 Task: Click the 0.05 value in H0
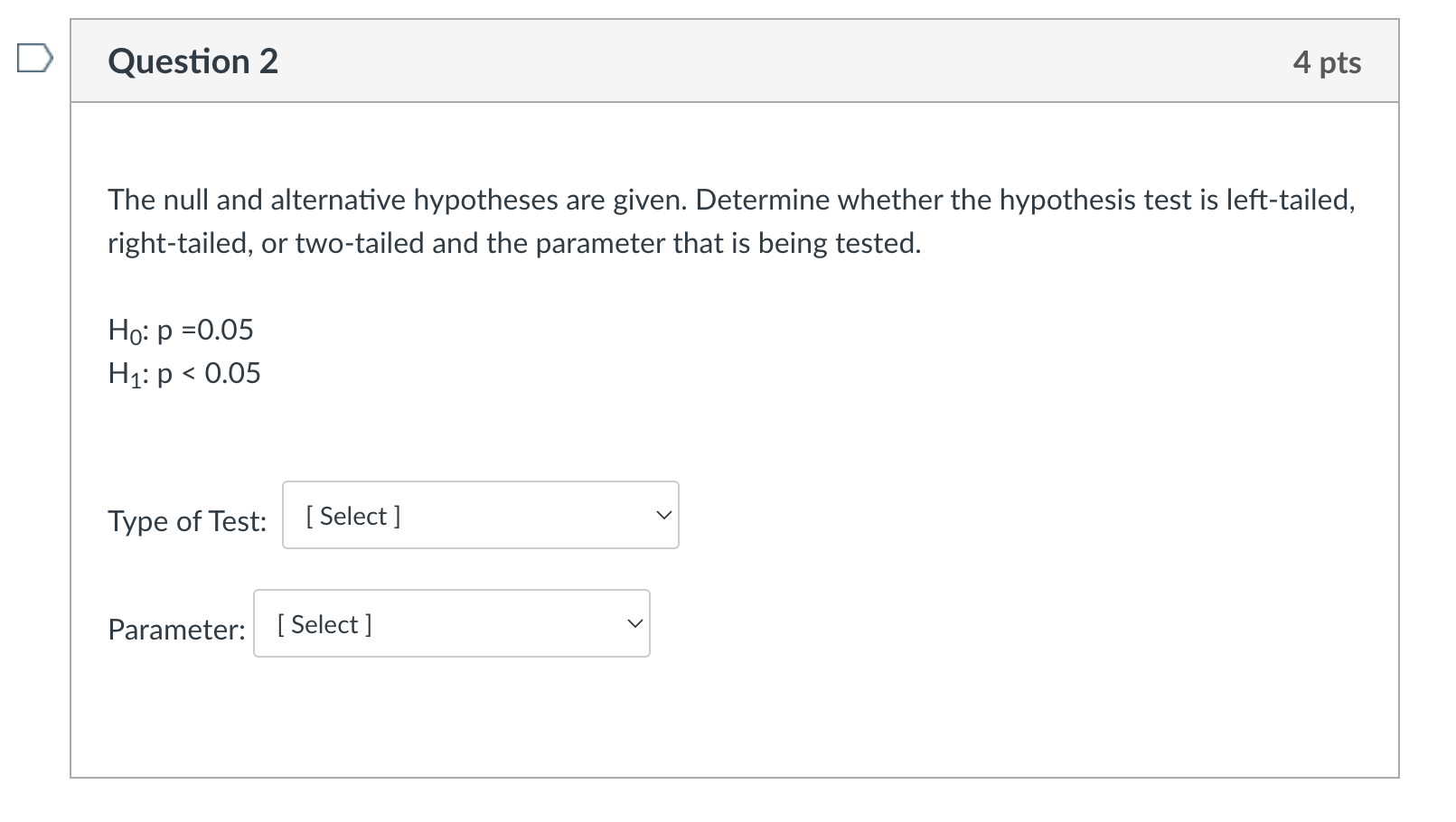pyautogui.click(x=225, y=330)
